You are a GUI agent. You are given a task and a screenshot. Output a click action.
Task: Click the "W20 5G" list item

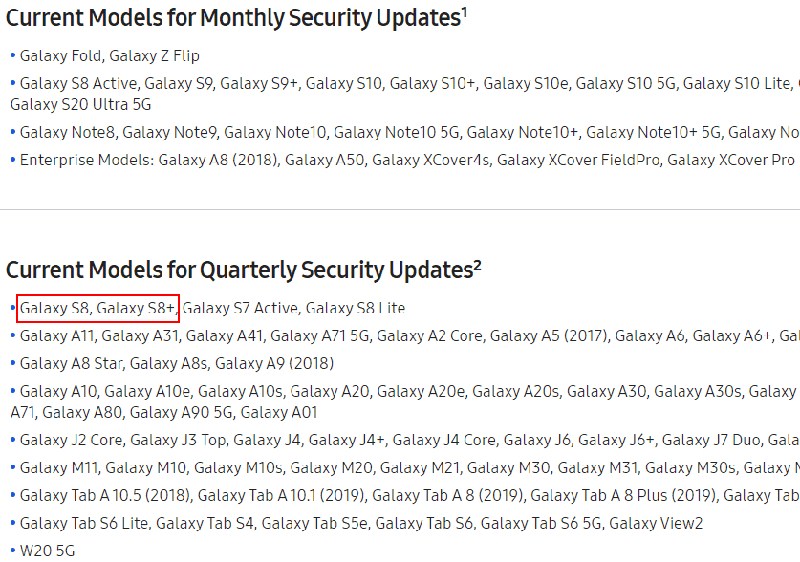tap(47, 551)
